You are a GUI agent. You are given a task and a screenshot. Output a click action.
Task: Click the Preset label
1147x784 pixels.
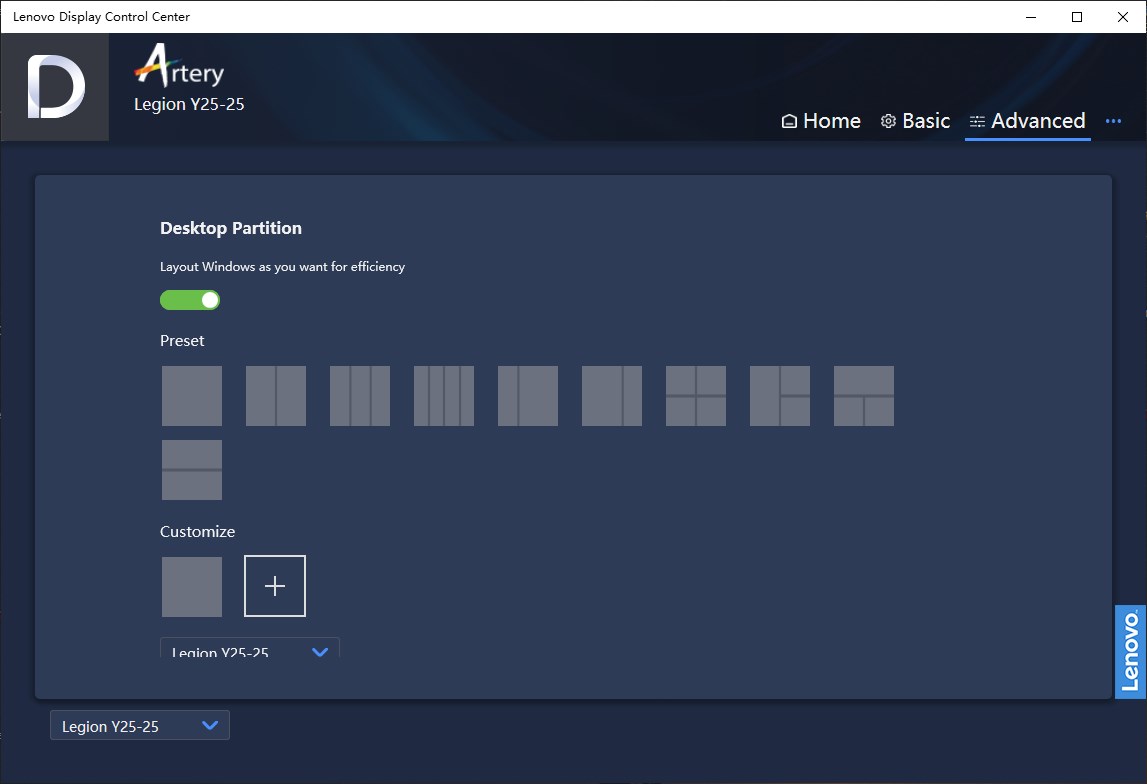(182, 341)
